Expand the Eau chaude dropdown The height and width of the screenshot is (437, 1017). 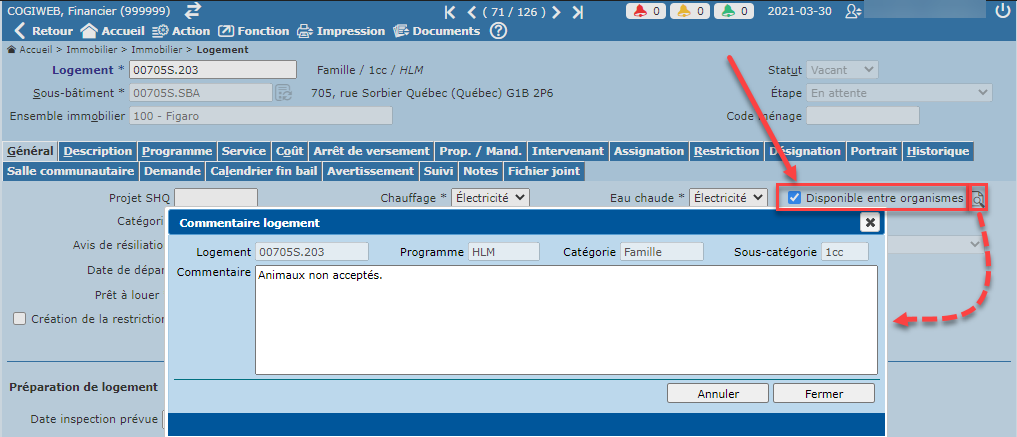point(728,198)
